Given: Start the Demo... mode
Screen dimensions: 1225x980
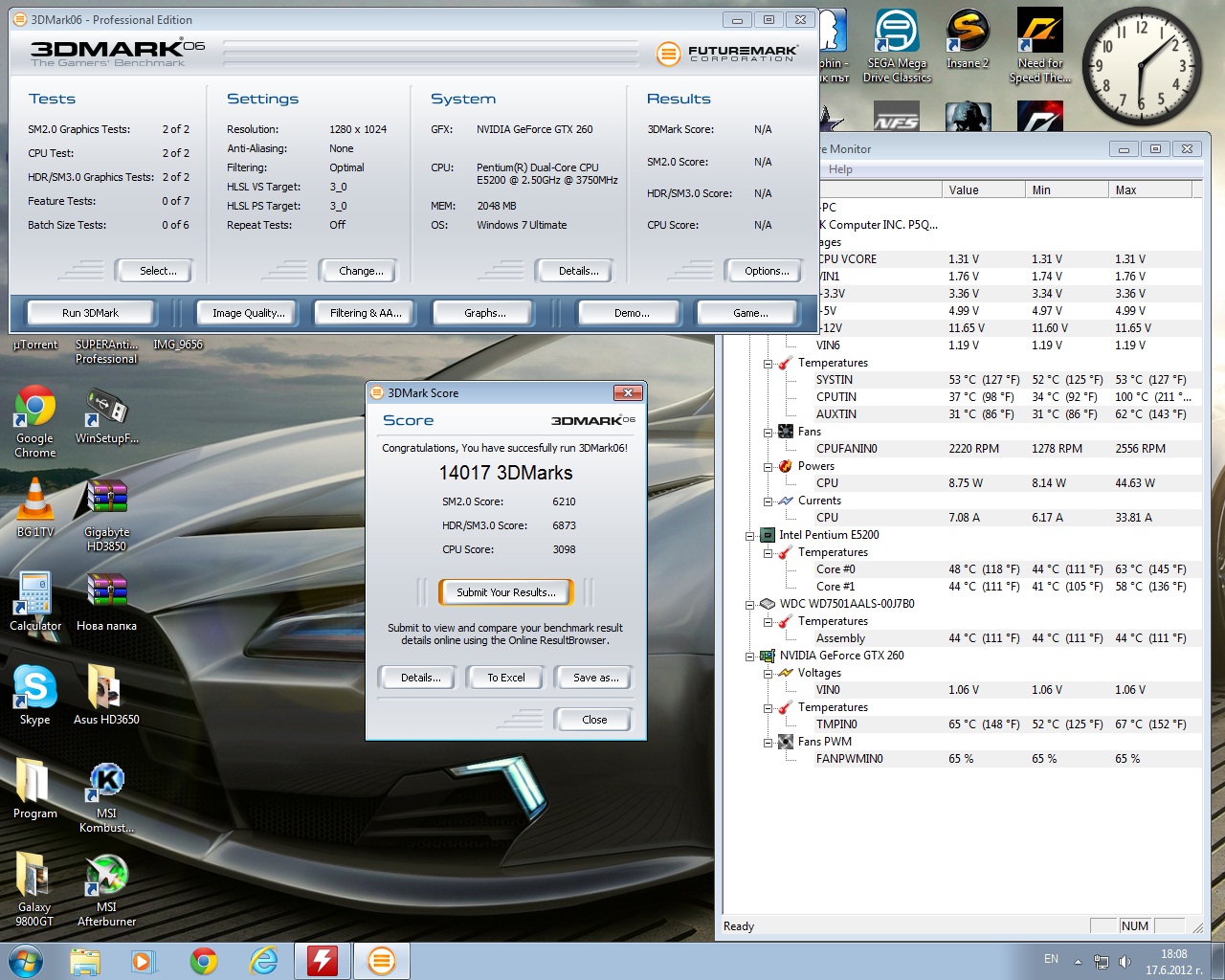Looking at the screenshot, I should [632, 313].
